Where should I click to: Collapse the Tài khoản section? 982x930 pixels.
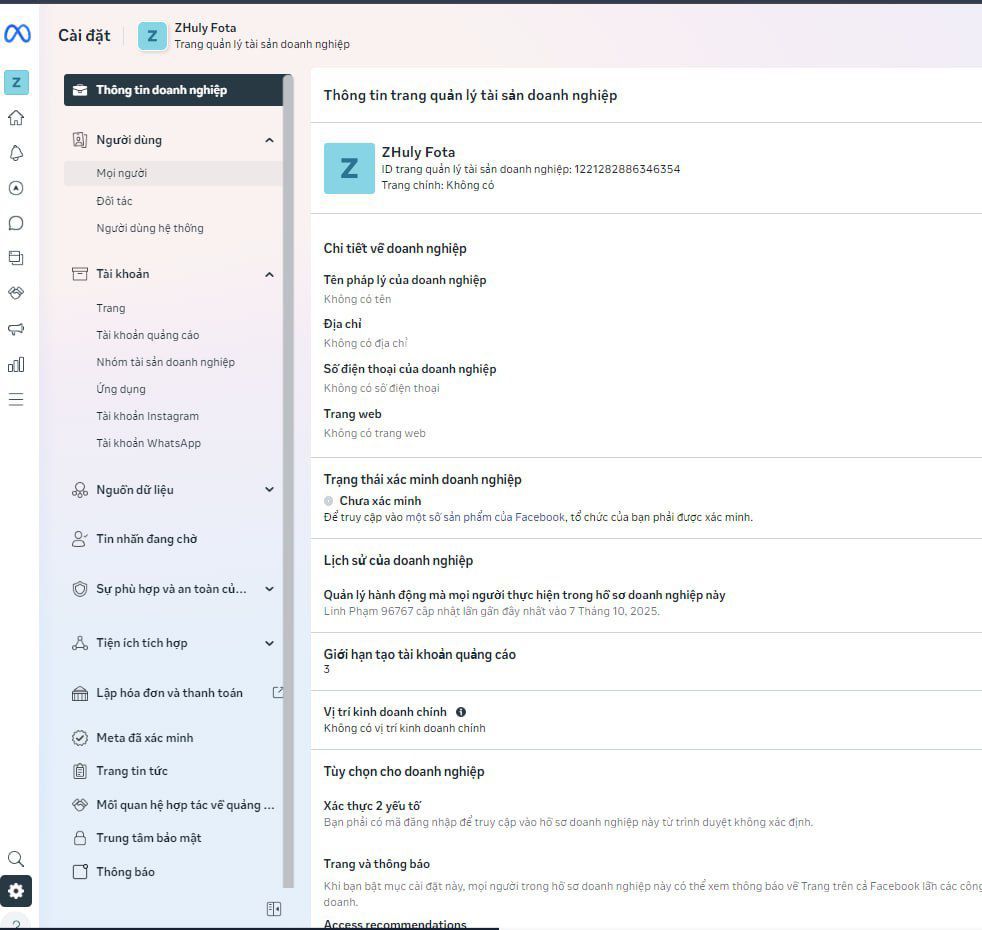[269, 274]
